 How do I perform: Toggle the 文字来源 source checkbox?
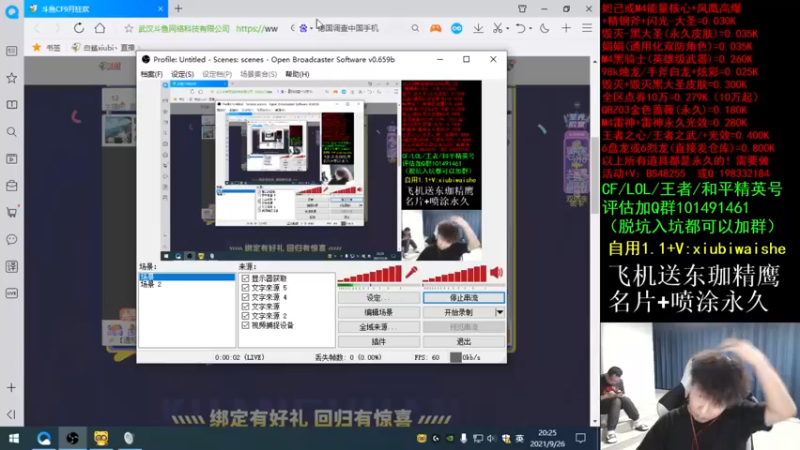tap(245, 307)
